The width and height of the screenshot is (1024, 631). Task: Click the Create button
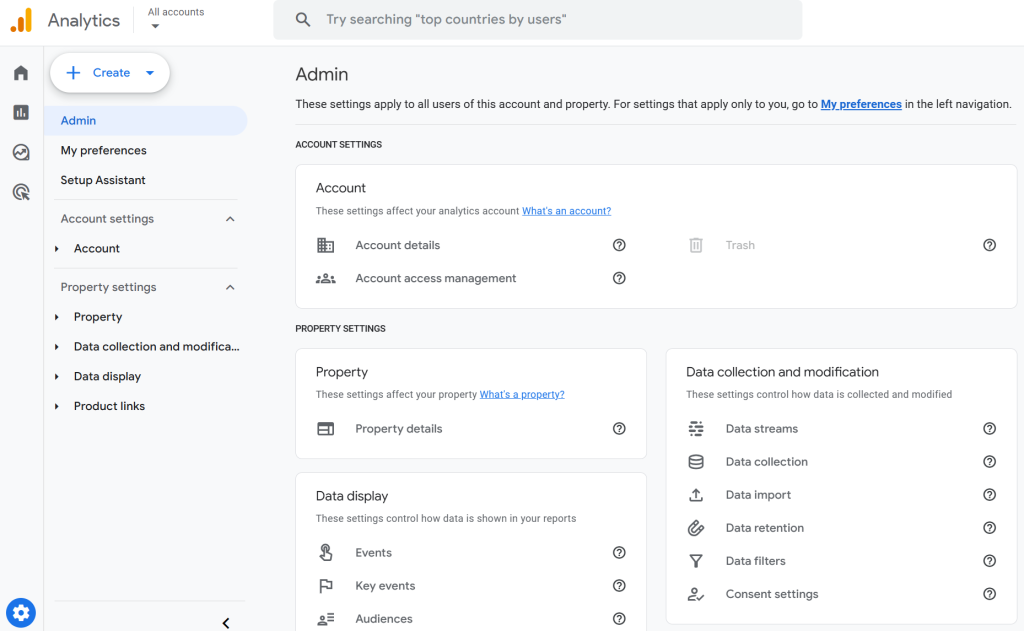point(110,73)
